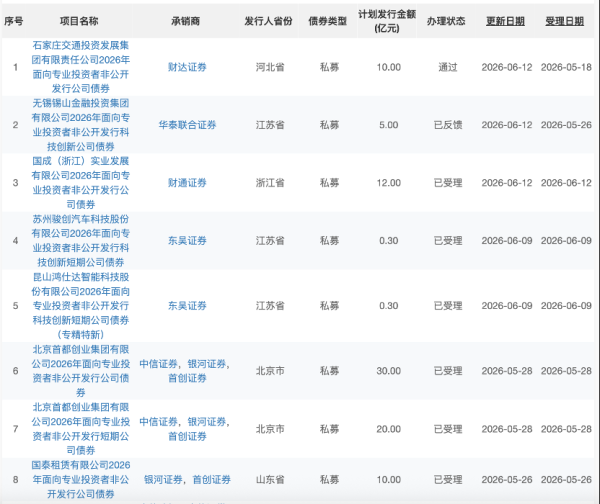This screenshot has width=600, height=504.
Task: Click the 债券类型 column header
Action: 328,21
